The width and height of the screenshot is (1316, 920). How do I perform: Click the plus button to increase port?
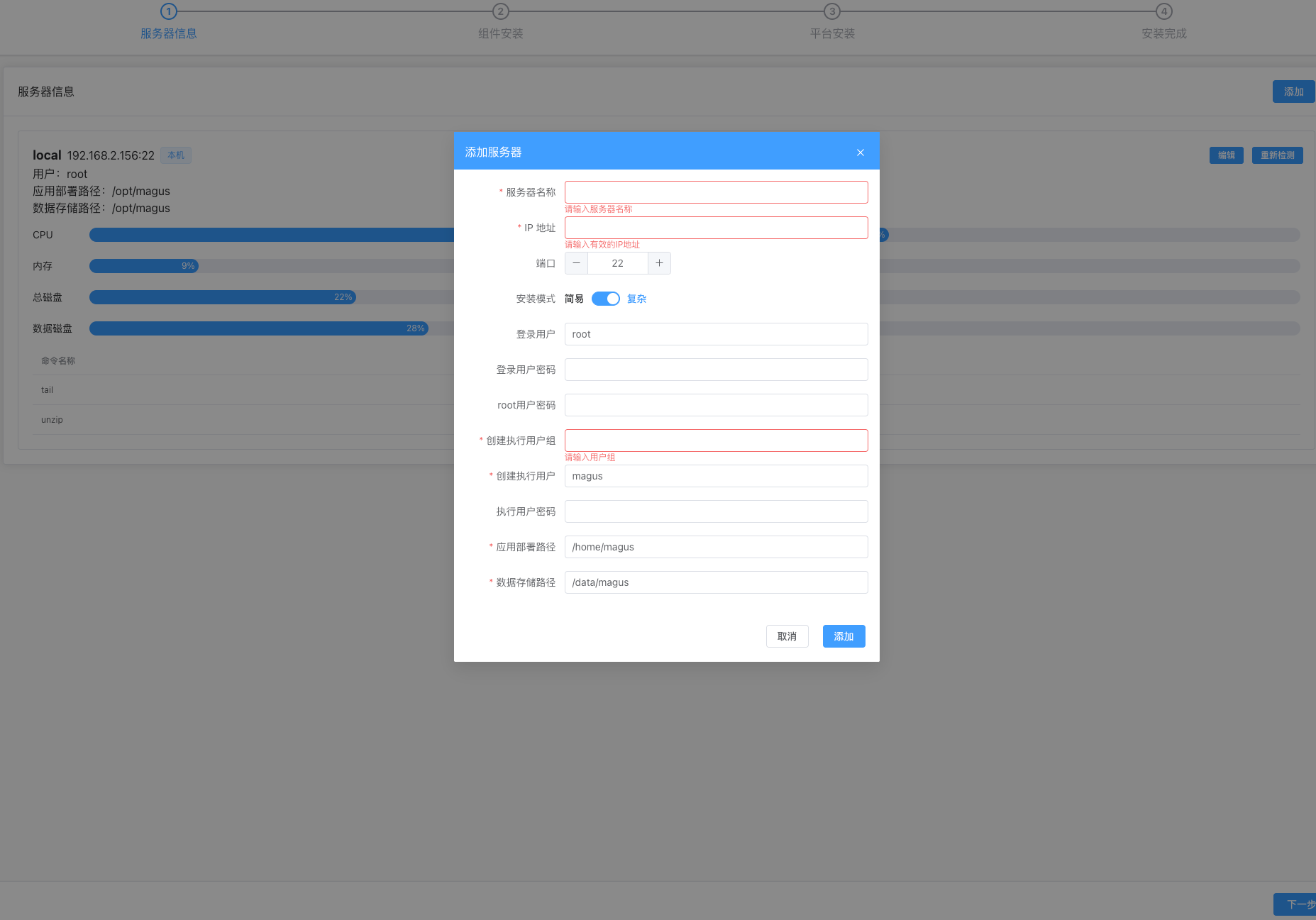click(x=659, y=263)
